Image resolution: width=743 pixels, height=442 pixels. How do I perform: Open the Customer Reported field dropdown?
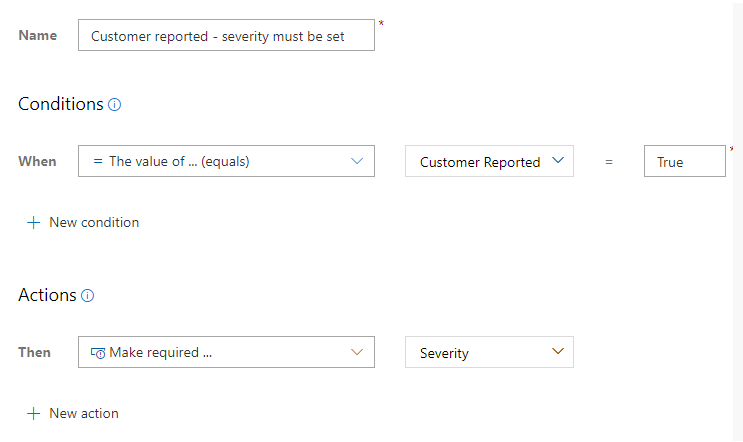pyautogui.click(x=489, y=161)
